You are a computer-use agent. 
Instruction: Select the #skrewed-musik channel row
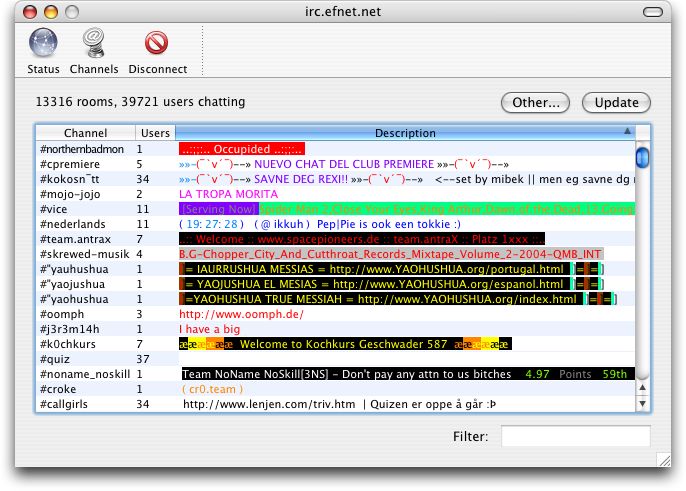click(x=336, y=254)
